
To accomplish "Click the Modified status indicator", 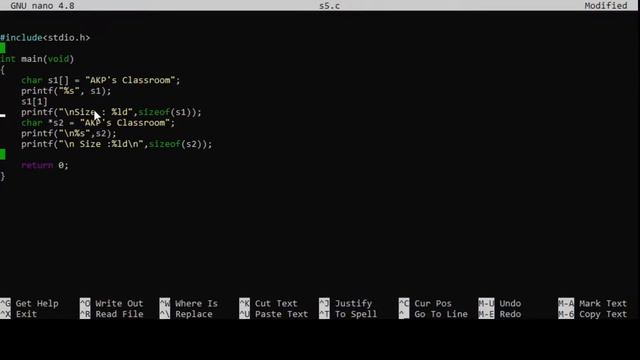I will coord(606,6).
